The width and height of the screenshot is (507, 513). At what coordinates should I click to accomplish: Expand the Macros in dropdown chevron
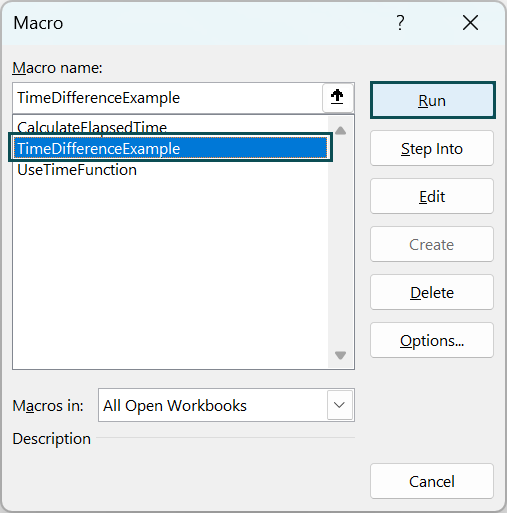[x=340, y=405]
